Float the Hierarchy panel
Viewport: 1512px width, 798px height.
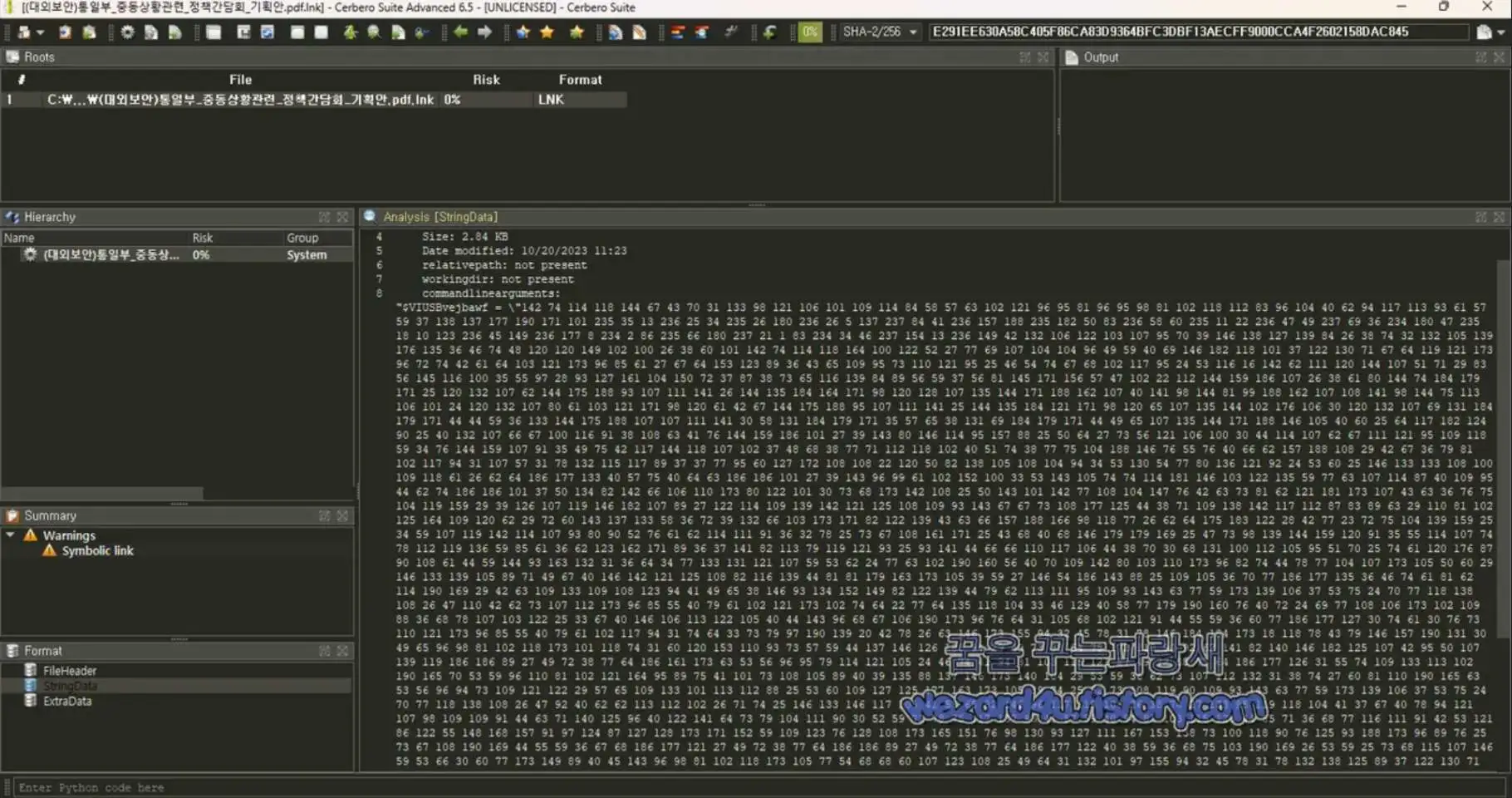click(324, 216)
